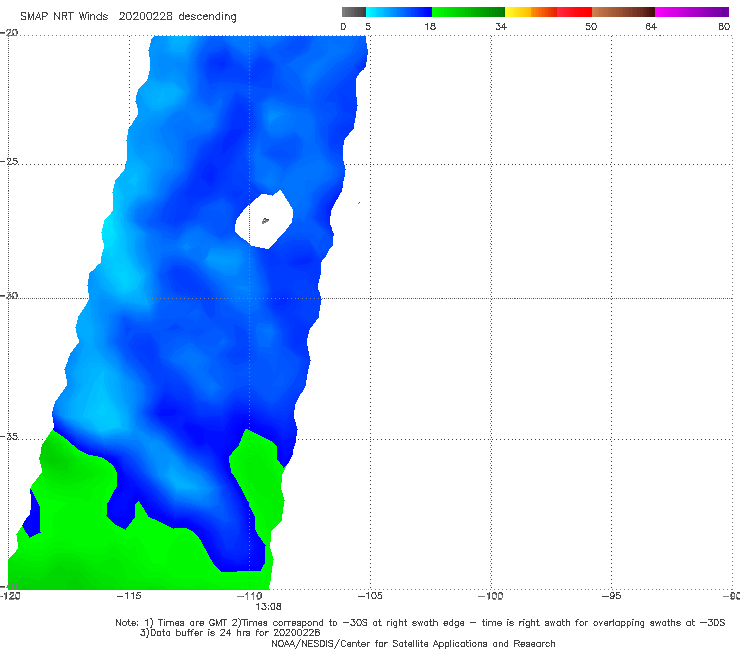The width and height of the screenshot is (740, 650).
Task: Click longitude label -120
Action: pyautogui.click(x=10, y=596)
